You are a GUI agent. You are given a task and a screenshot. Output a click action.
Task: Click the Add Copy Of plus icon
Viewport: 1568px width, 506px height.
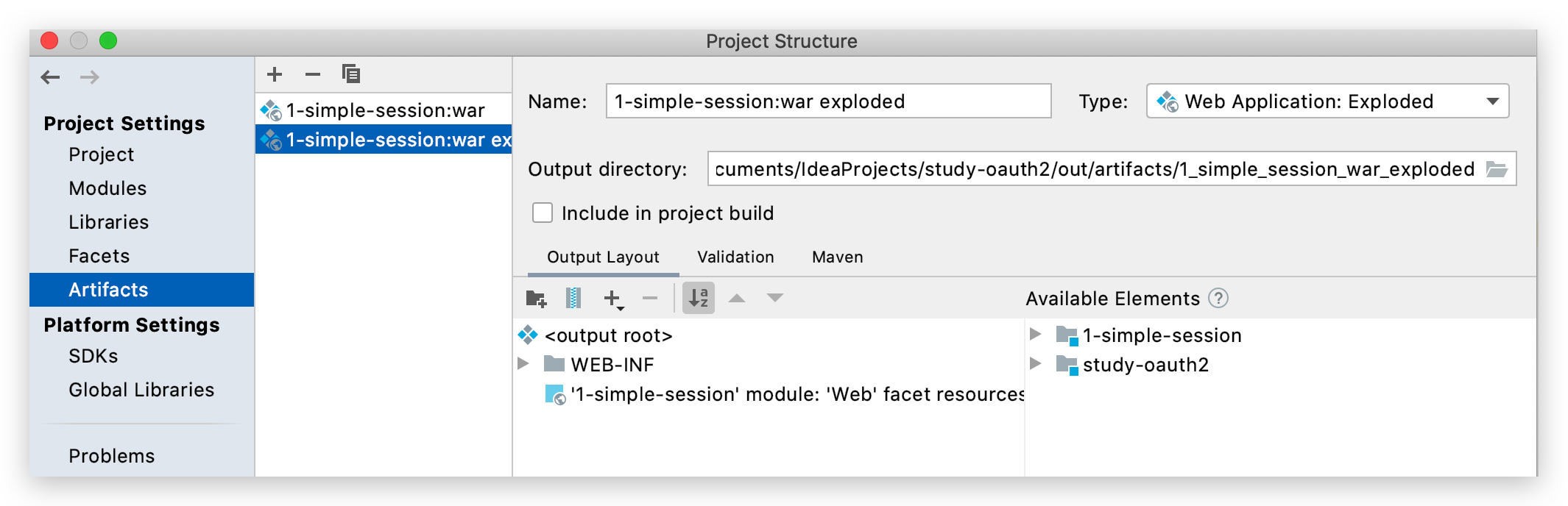click(x=612, y=299)
